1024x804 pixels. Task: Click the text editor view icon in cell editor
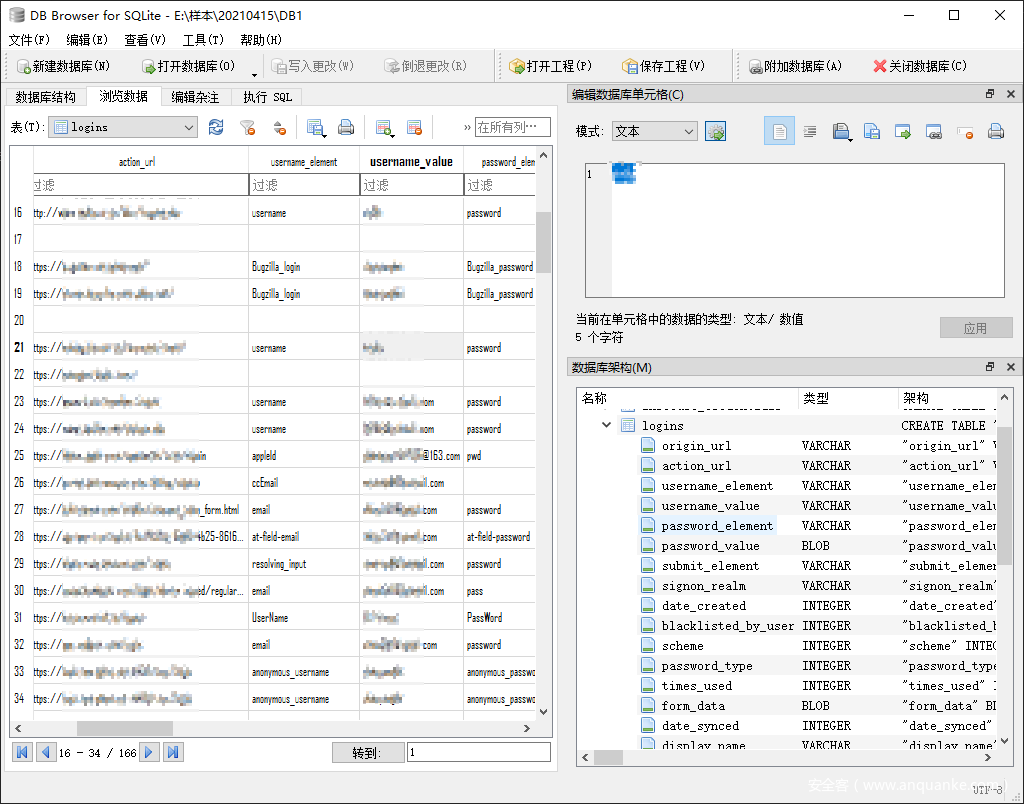coord(779,131)
